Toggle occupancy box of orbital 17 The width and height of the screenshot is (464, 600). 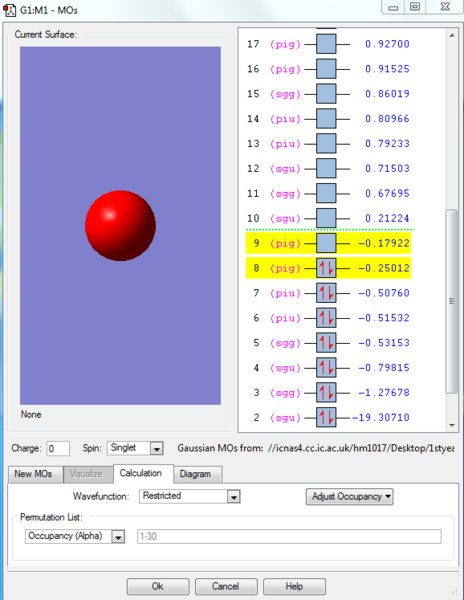(x=326, y=44)
